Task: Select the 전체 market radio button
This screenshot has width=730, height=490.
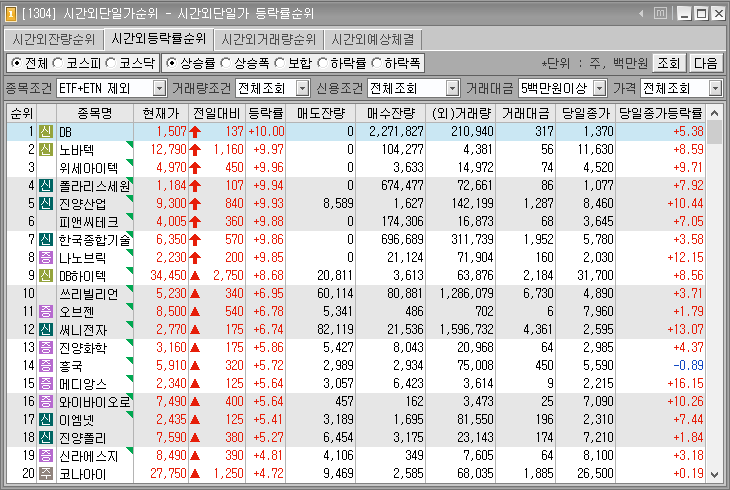Action: pos(16,63)
